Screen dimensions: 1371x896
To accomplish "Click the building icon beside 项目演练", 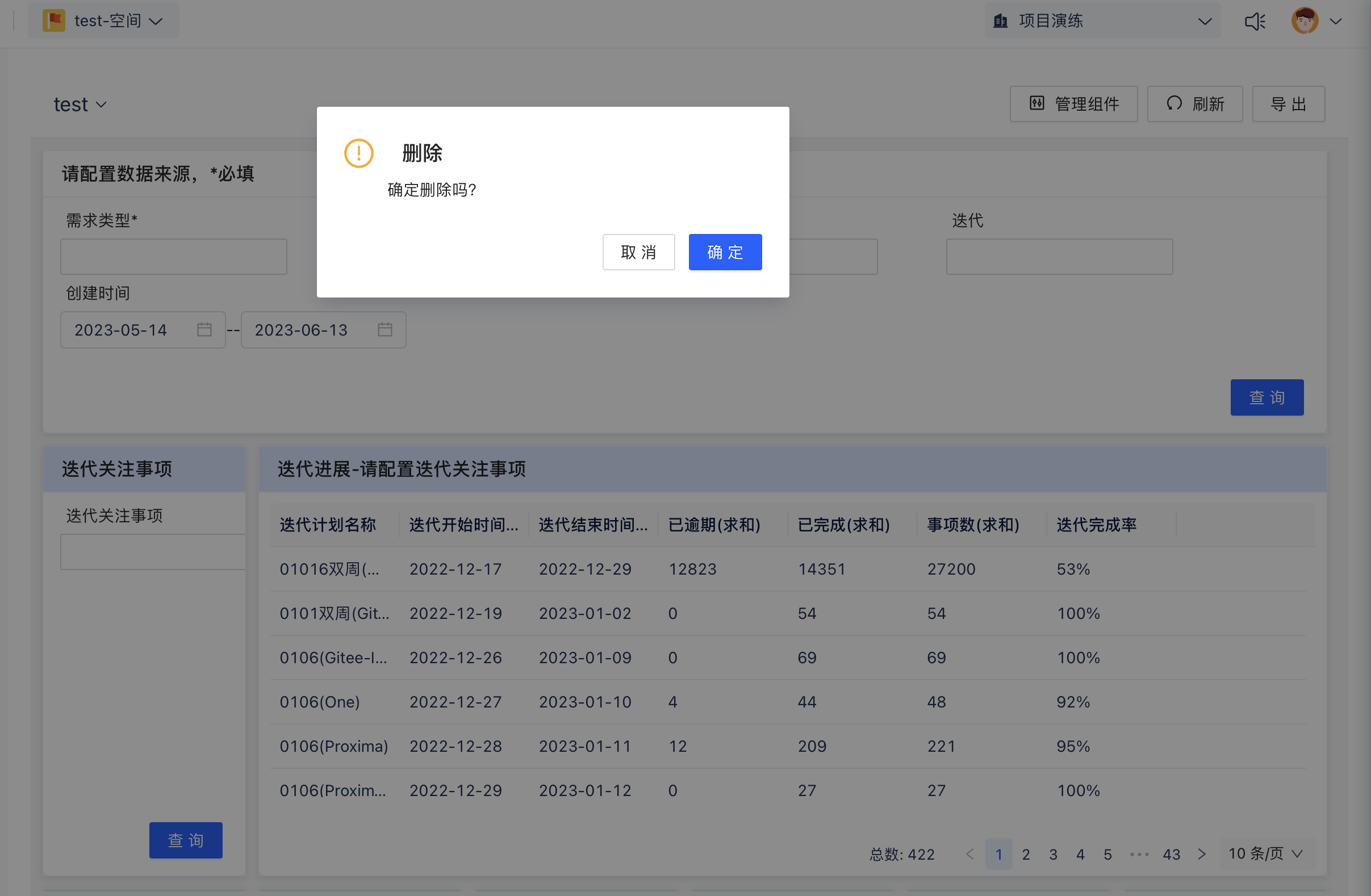I will pos(1001,22).
